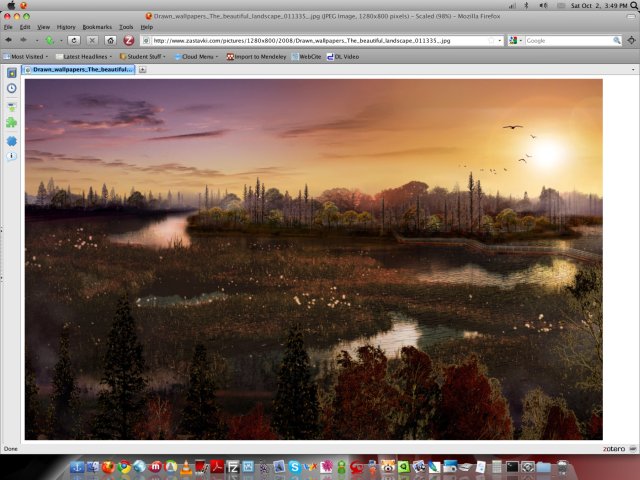
Task: Open the Edit menu
Action: pyautogui.click(x=25, y=27)
